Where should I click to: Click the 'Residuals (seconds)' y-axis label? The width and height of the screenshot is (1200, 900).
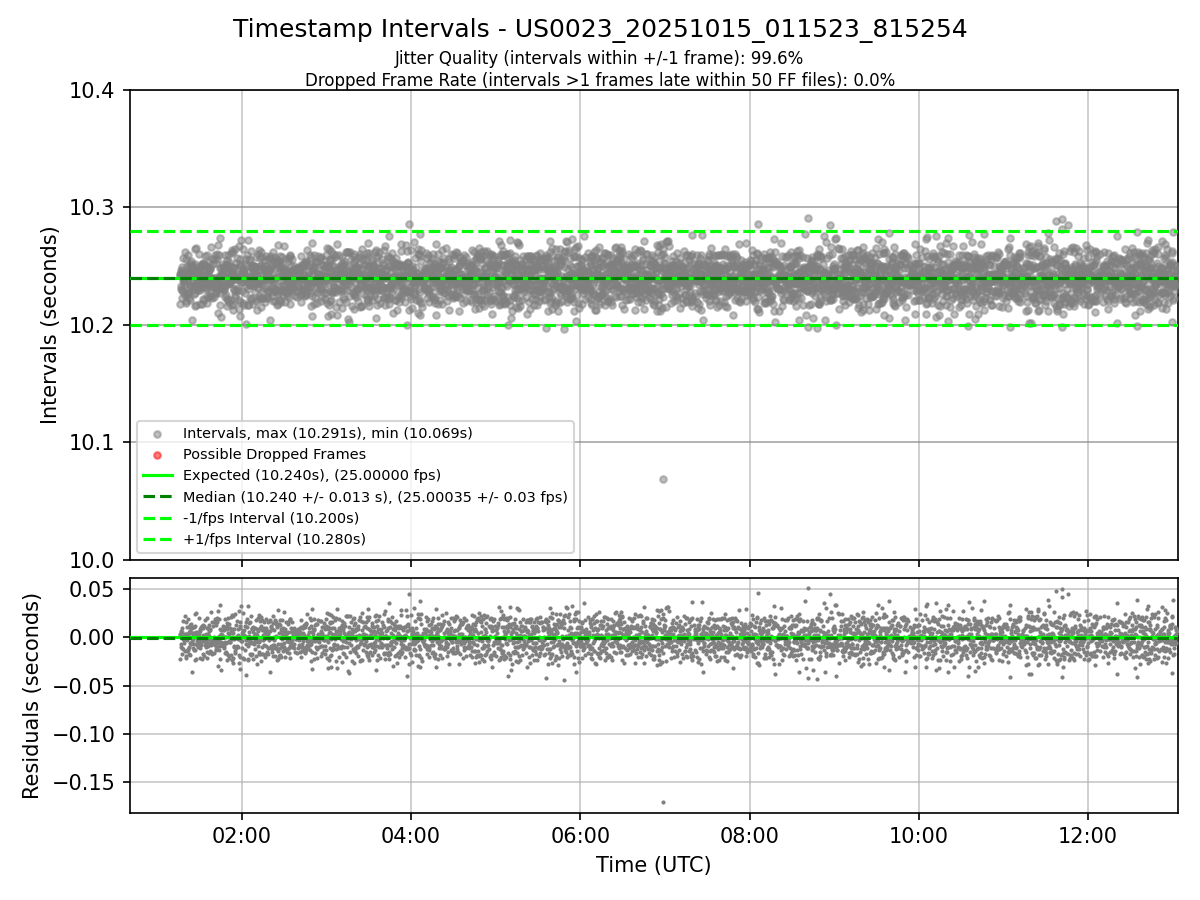coord(31,696)
